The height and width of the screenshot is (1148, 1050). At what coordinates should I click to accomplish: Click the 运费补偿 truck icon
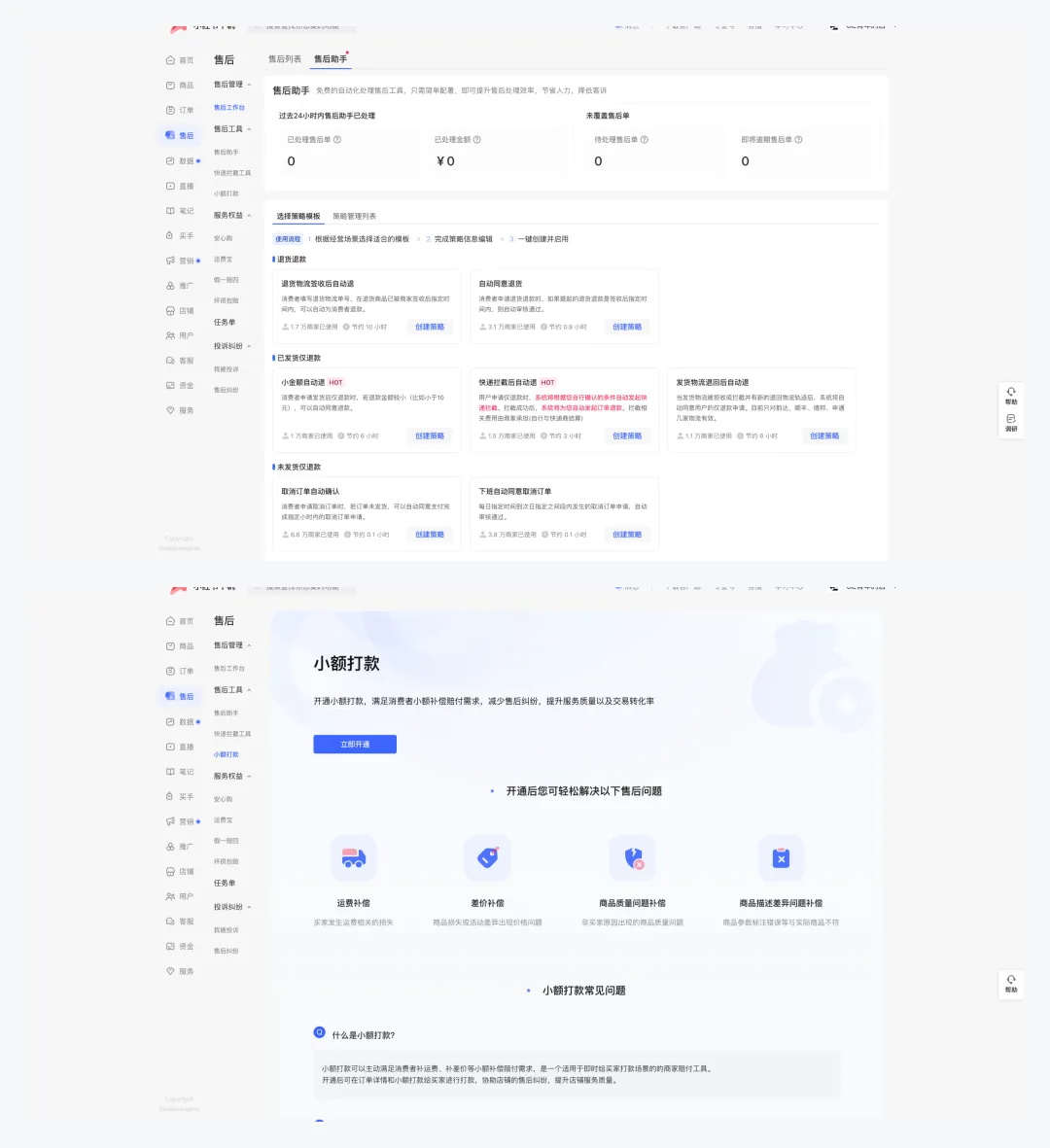coord(353,858)
